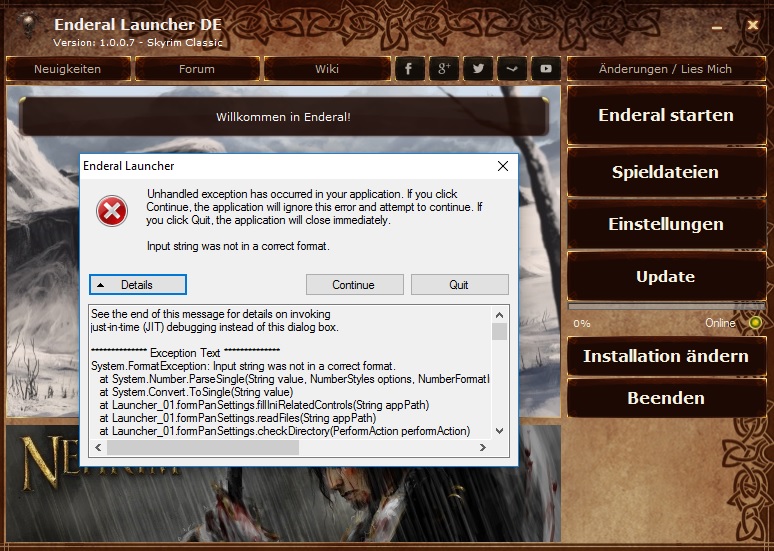Open the Neuigkeiten tab
This screenshot has width=774, height=551.
coord(68,69)
